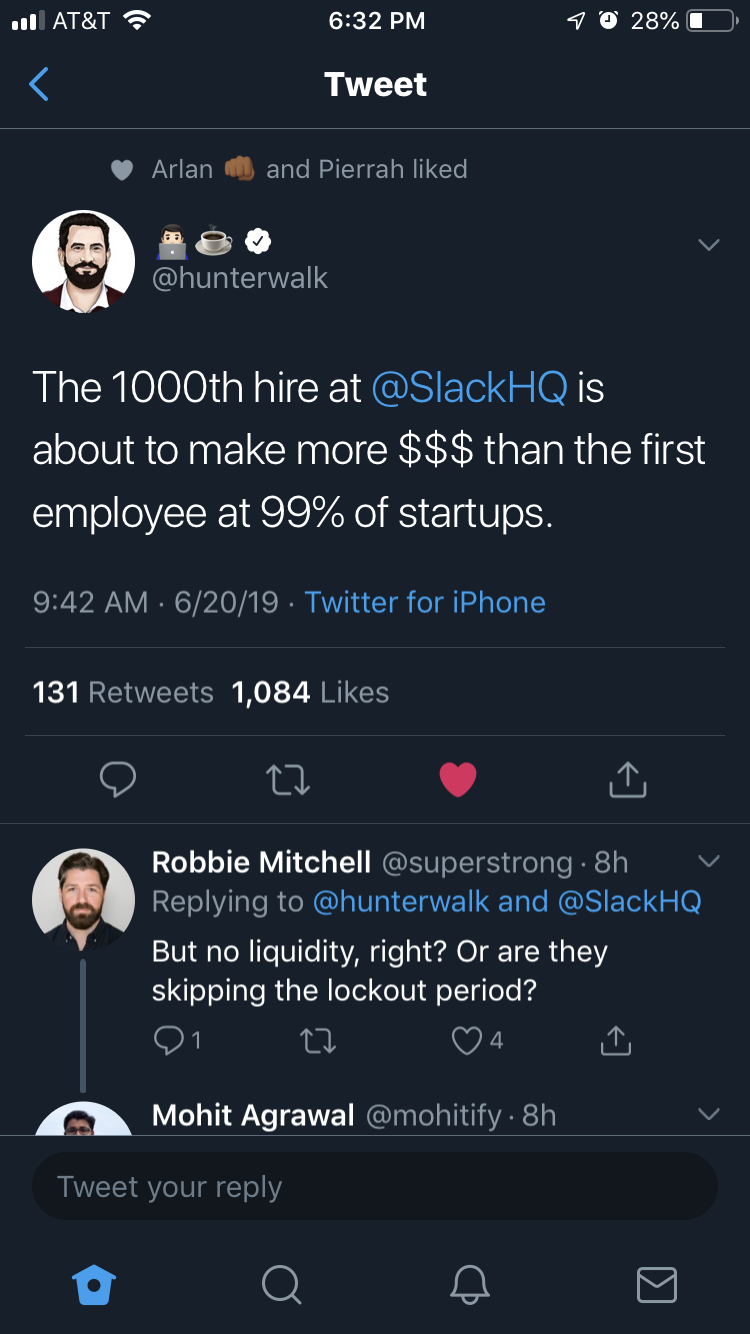Image resolution: width=750 pixels, height=1334 pixels.
Task: Share Robbie Mitchell's reply
Action: (615, 1041)
